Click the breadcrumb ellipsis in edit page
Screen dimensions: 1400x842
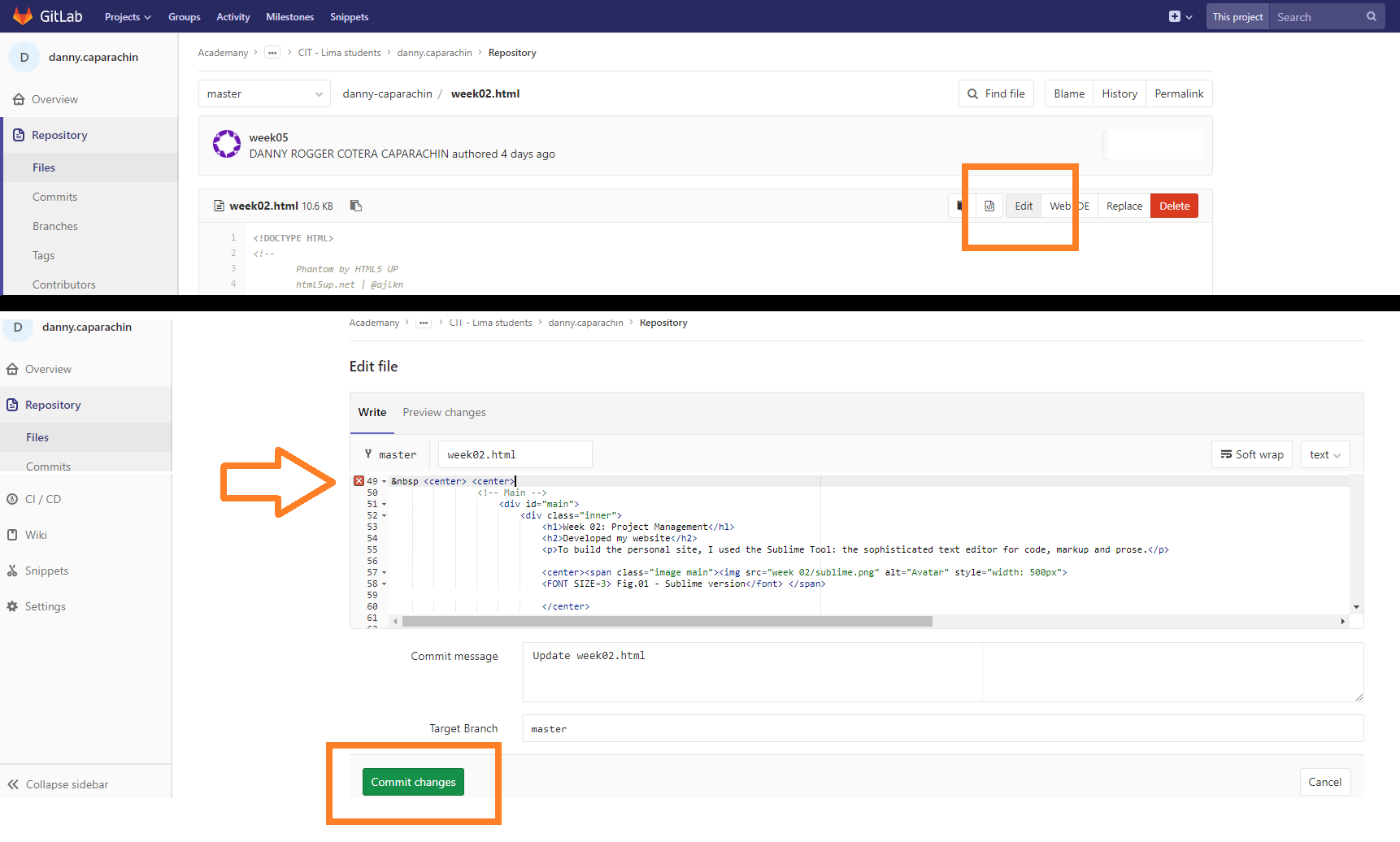tap(424, 323)
